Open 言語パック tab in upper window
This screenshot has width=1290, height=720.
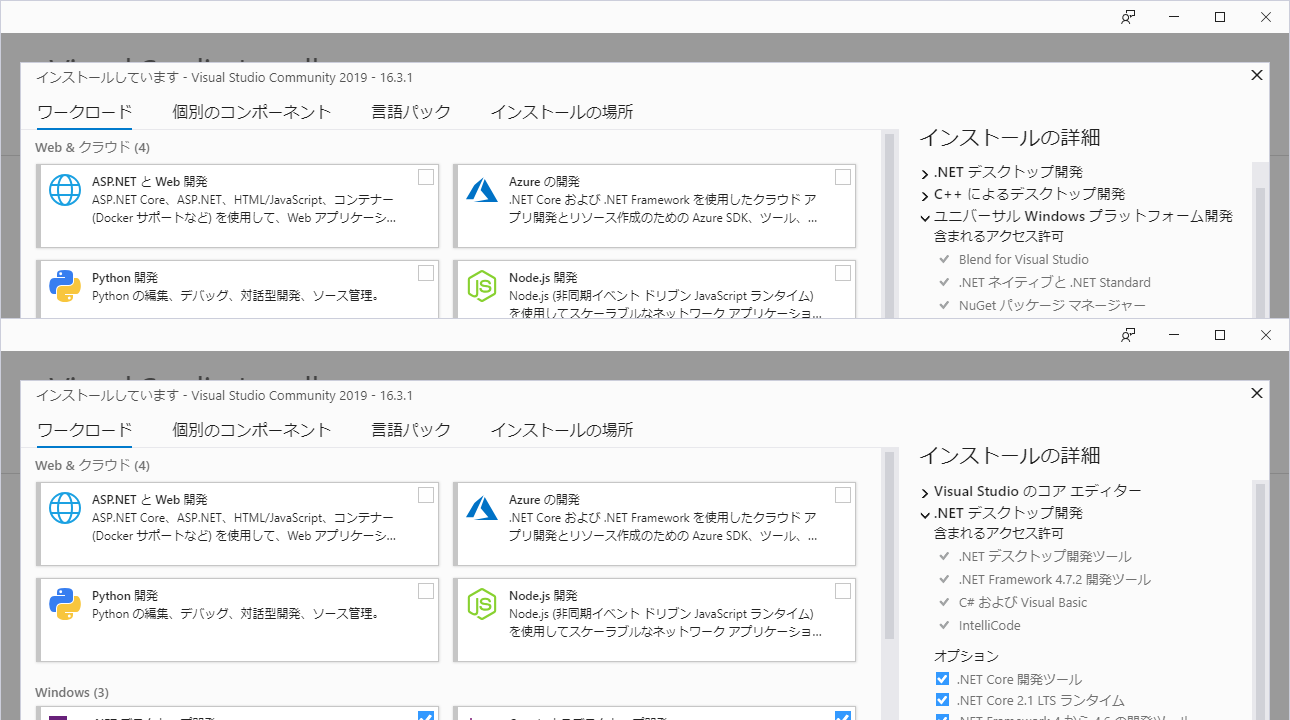[411, 112]
